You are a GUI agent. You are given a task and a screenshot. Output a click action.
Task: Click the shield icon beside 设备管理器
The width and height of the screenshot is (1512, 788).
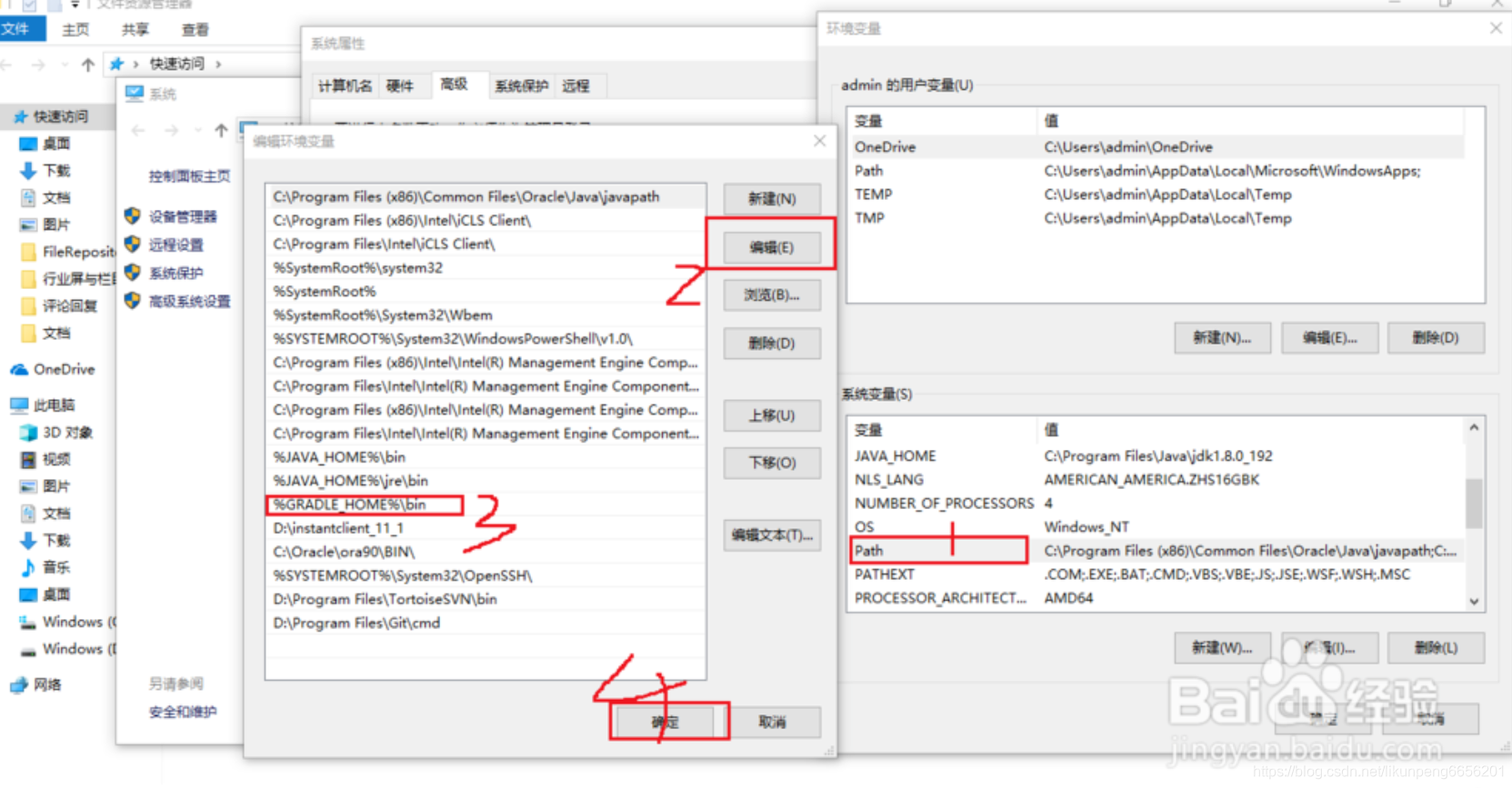(x=133, y=216)
